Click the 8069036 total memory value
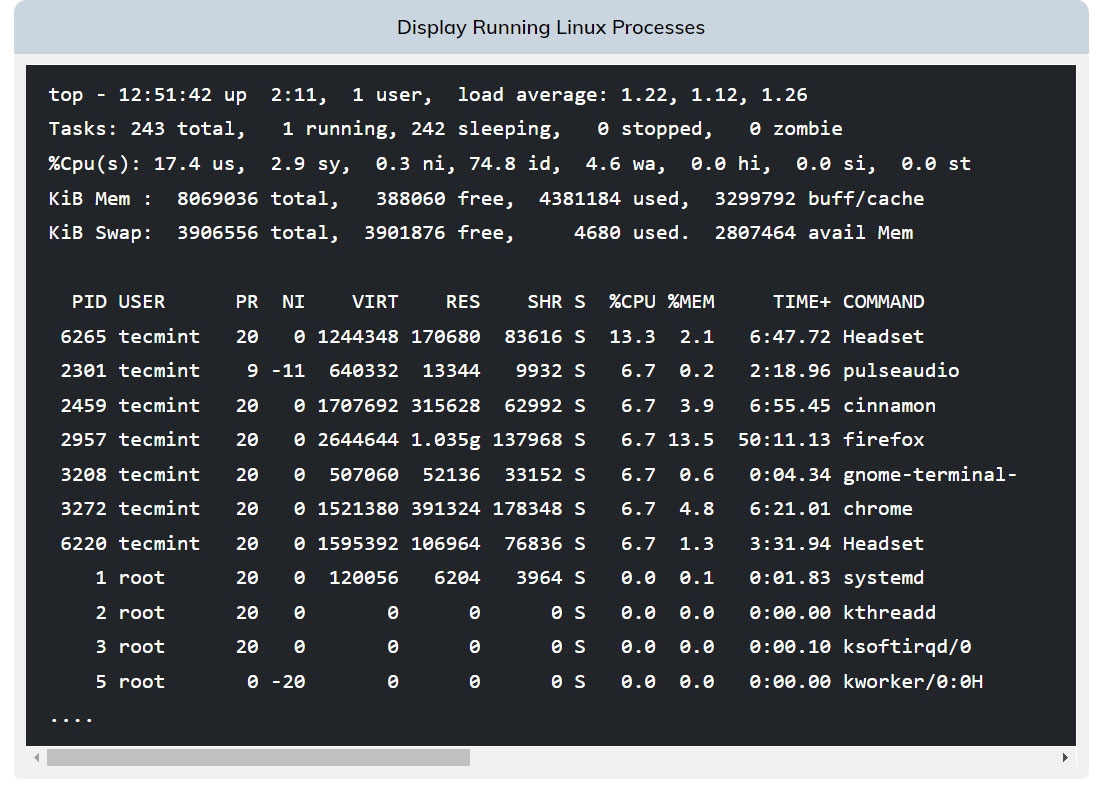1106x787 pixels. pos(217,199)
